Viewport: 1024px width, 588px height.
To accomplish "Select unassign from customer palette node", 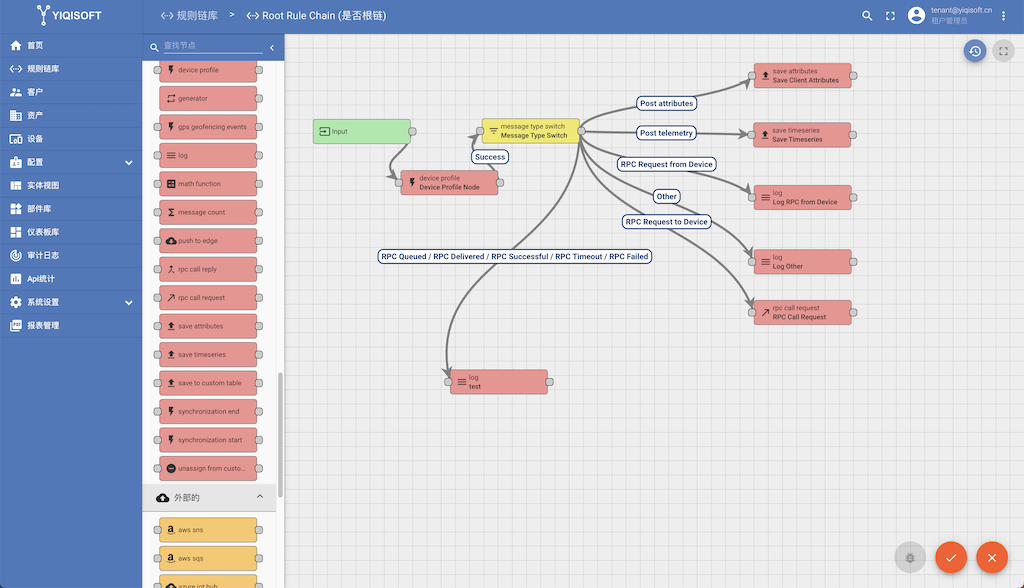I will tap(208, 468).
